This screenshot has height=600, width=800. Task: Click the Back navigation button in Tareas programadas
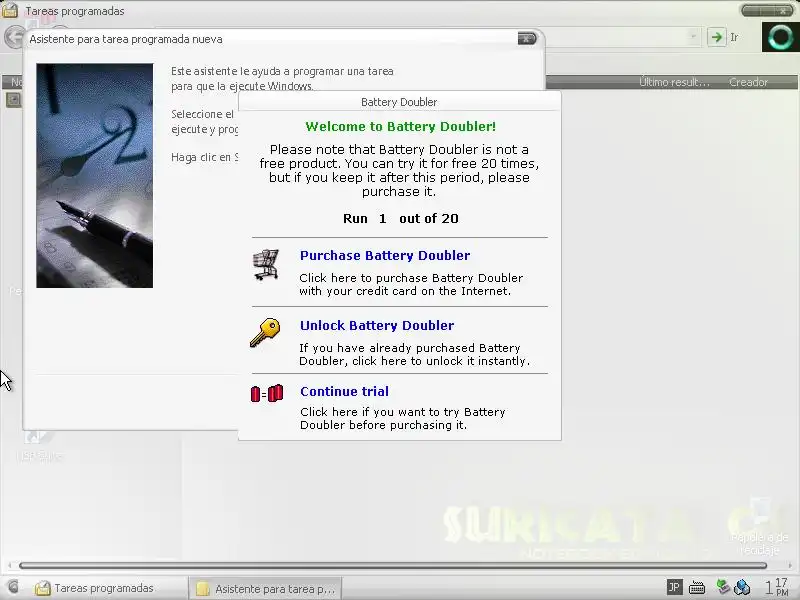[13, 37]
